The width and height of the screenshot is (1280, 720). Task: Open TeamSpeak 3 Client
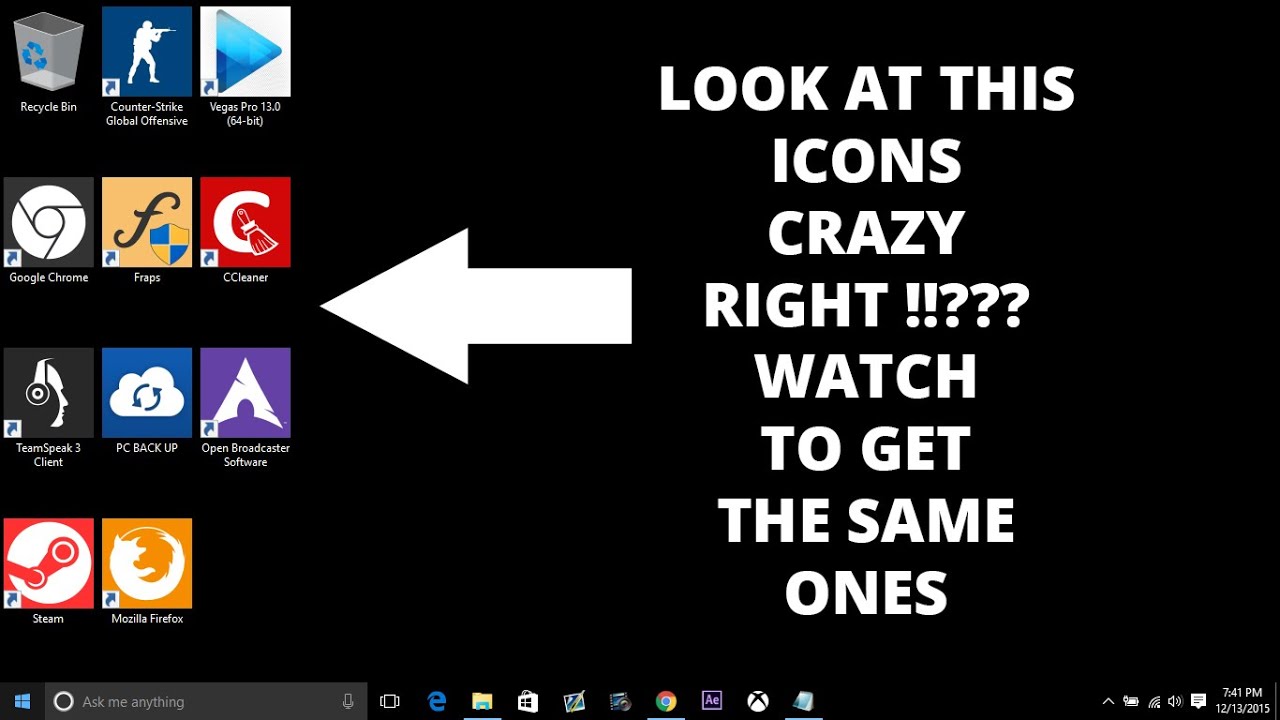48,392
